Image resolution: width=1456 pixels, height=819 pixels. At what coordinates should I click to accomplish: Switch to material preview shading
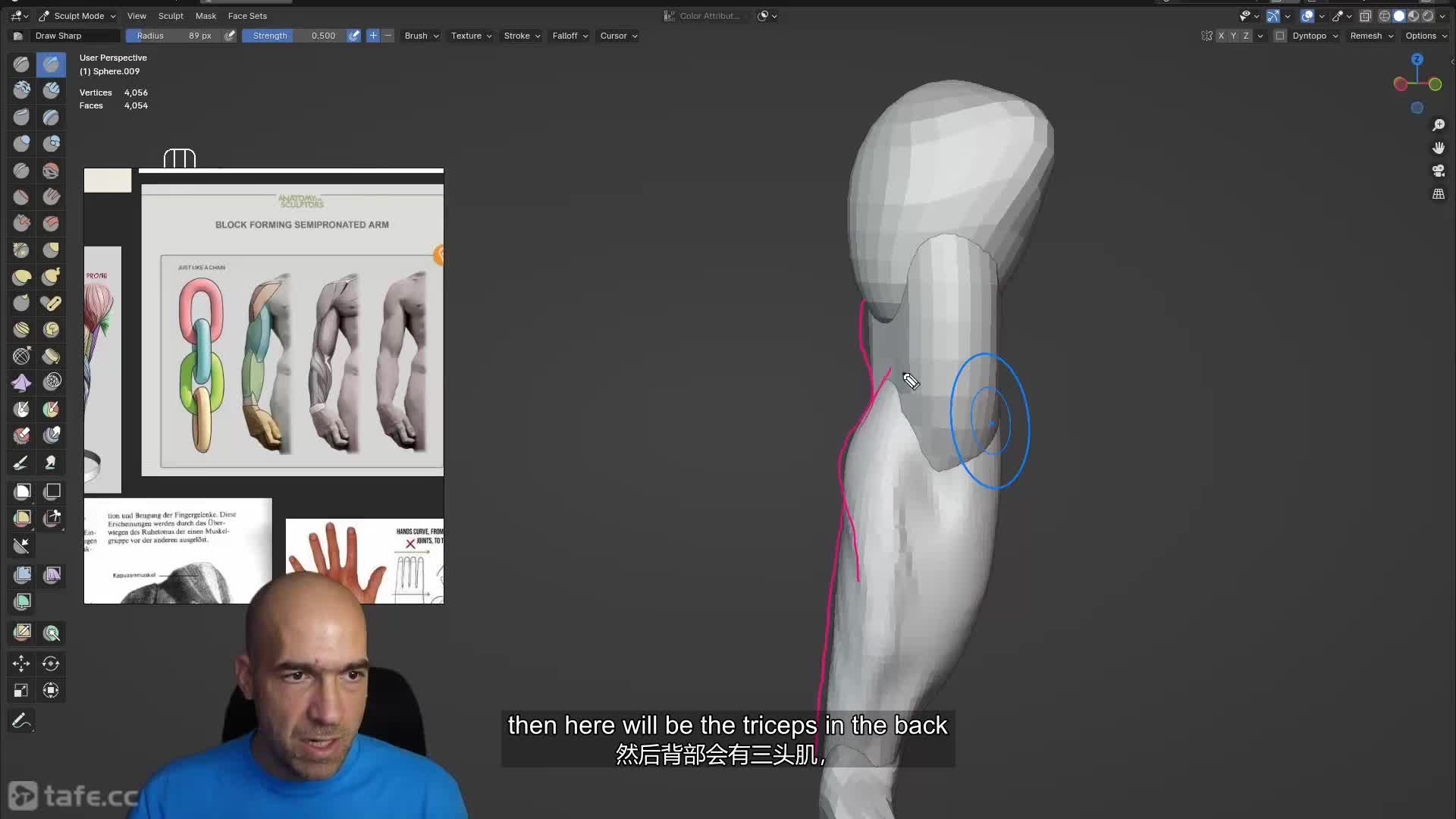tap(1414, 16)
